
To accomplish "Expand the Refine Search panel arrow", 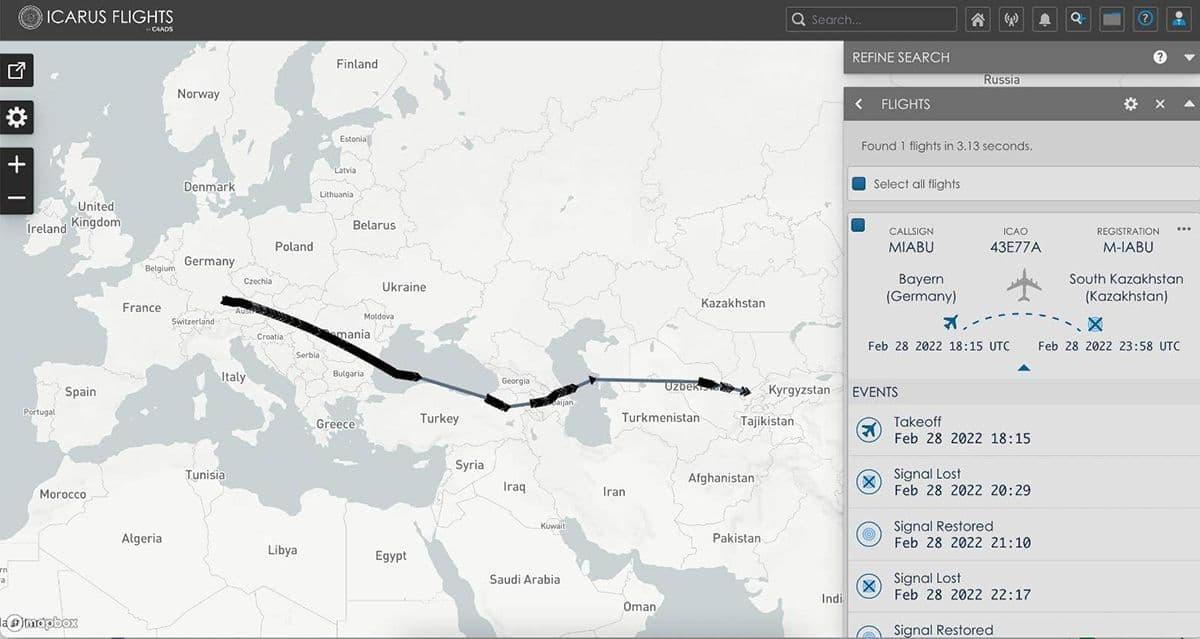I will [x=1188, y=58].
